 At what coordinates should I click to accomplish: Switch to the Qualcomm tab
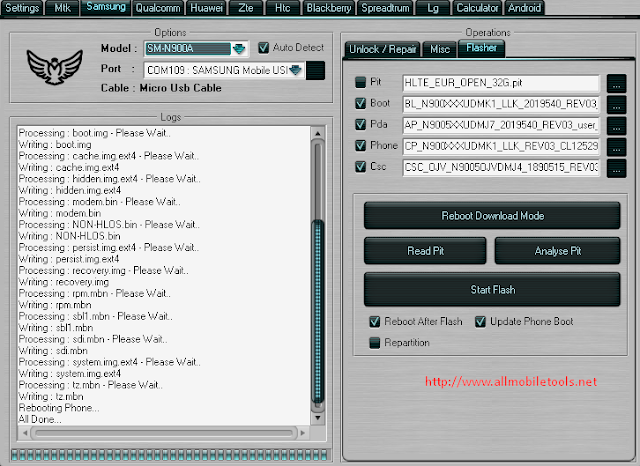tap(158, 8)
